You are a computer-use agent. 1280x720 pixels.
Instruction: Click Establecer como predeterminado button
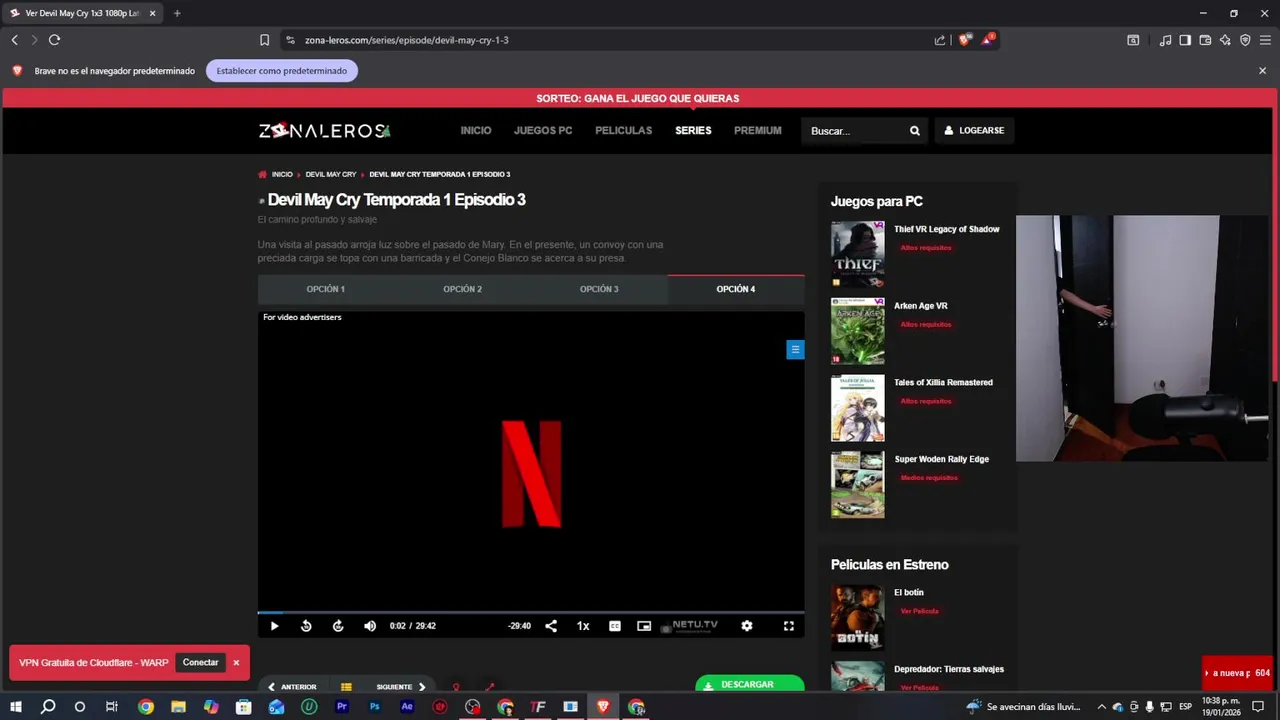pos(282,71)
